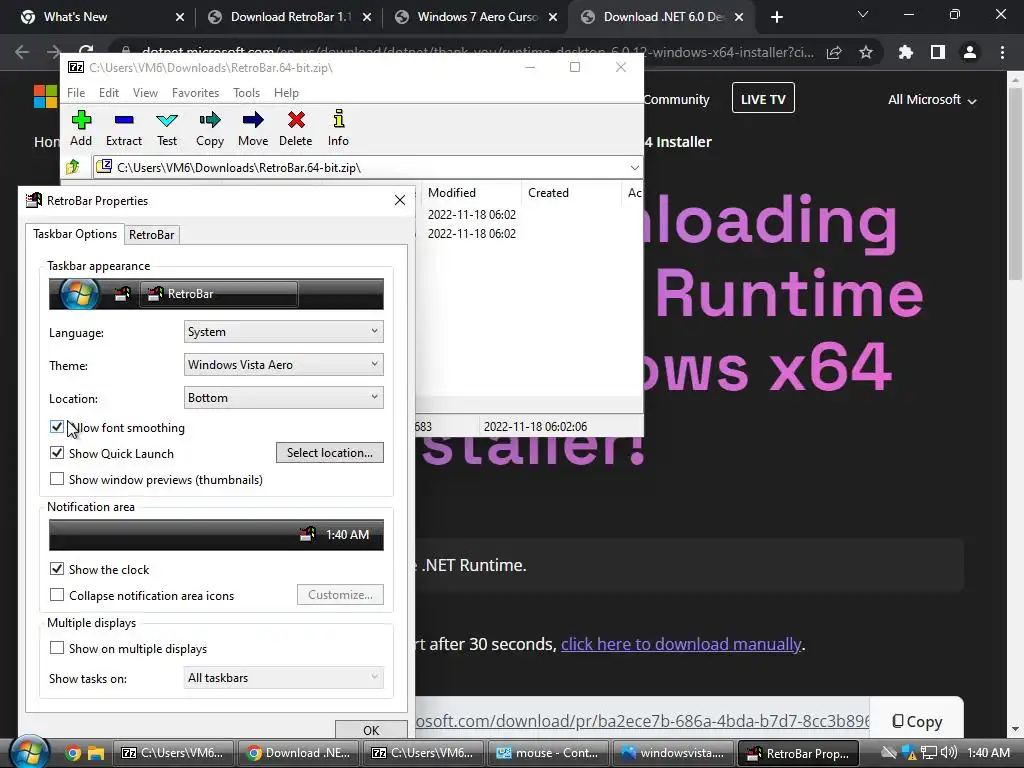Open the Favorites menu in 7-Zip
Image resolution: width=1024 pixels, height=768 pixels.
pyautogui.click(x=195, y=93)
